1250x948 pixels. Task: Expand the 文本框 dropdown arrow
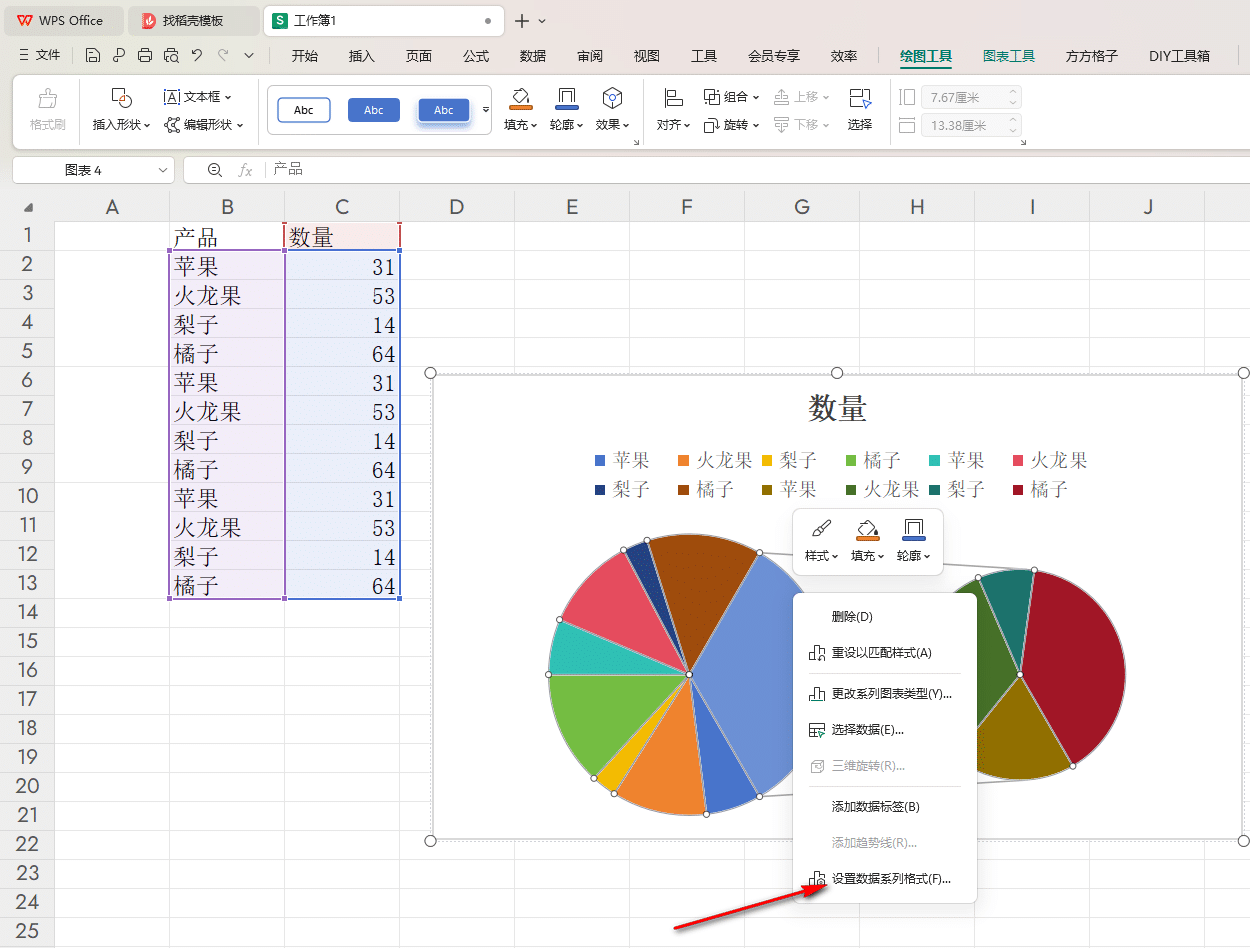coord(228,98)
